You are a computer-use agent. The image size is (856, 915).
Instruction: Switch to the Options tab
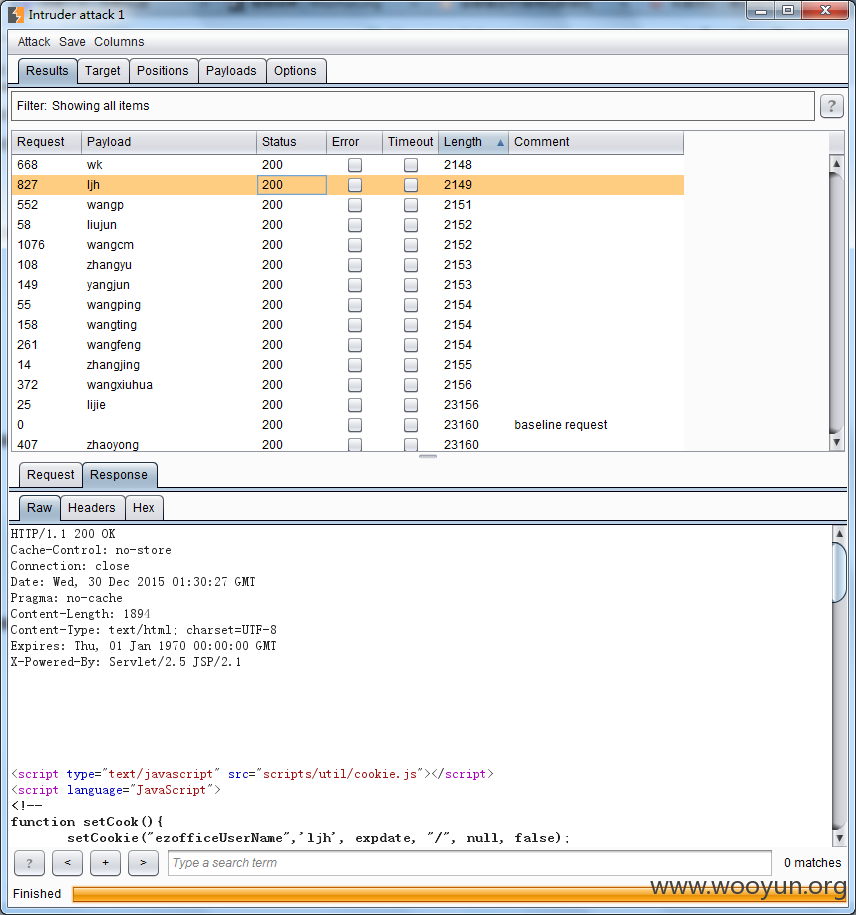click(x=295, y=71)
